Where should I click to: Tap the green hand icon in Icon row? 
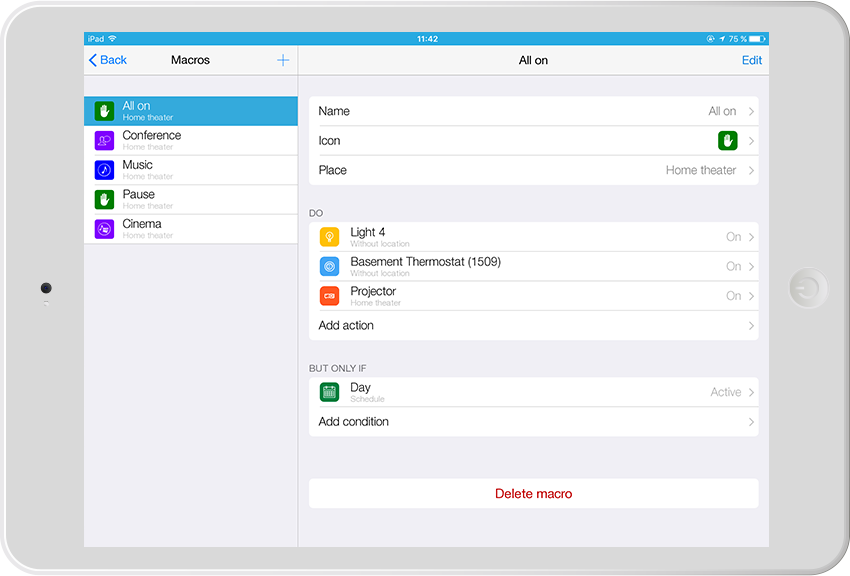point(727,141)
